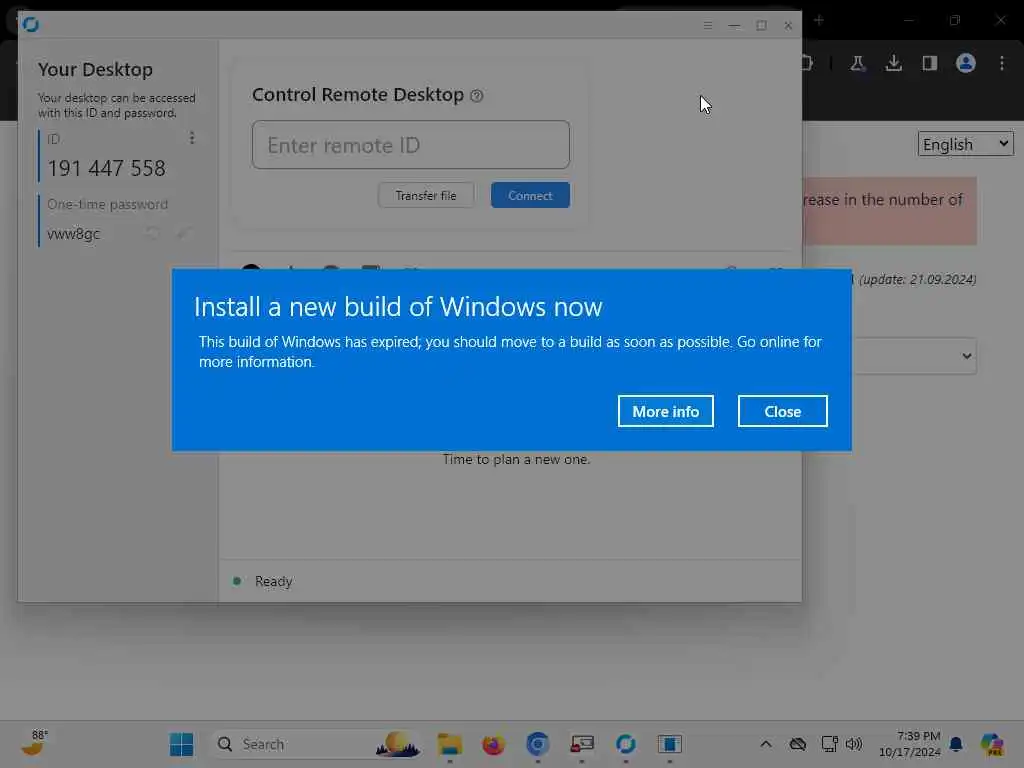Toggle Chrome side panel icon

929,63
